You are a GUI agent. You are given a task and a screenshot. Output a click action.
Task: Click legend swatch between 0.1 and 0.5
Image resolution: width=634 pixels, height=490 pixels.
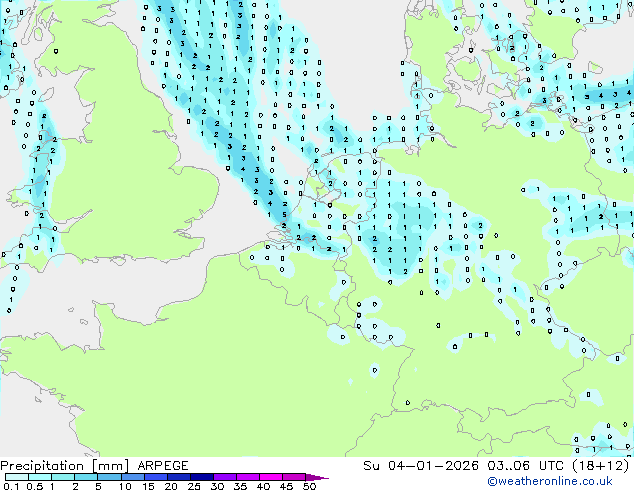click(17, 477)
